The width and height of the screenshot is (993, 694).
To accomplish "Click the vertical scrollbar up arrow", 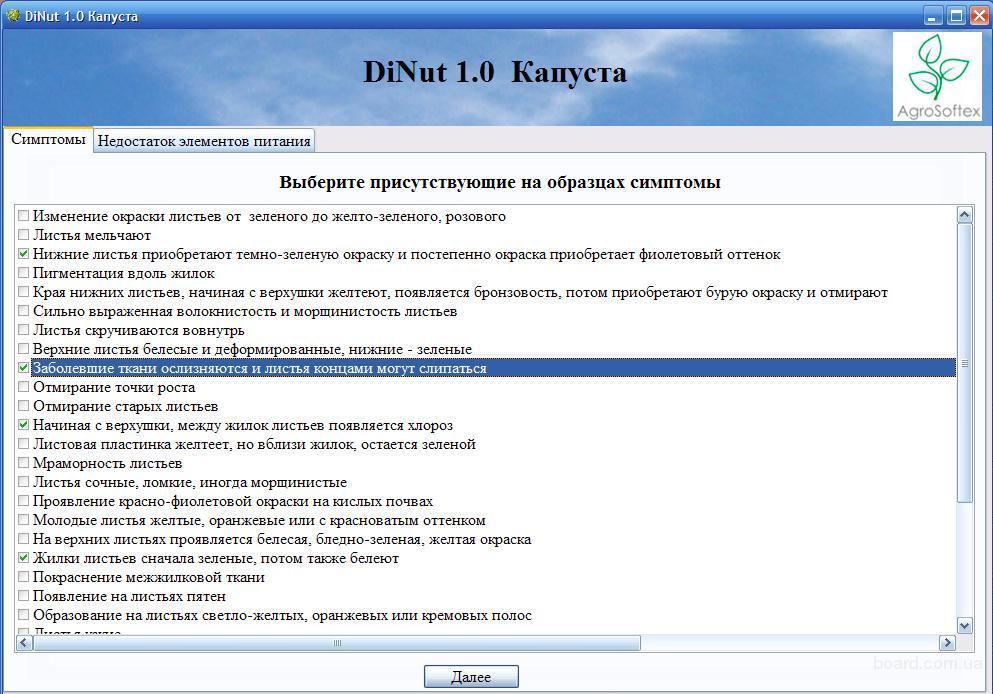I will 964,214.
